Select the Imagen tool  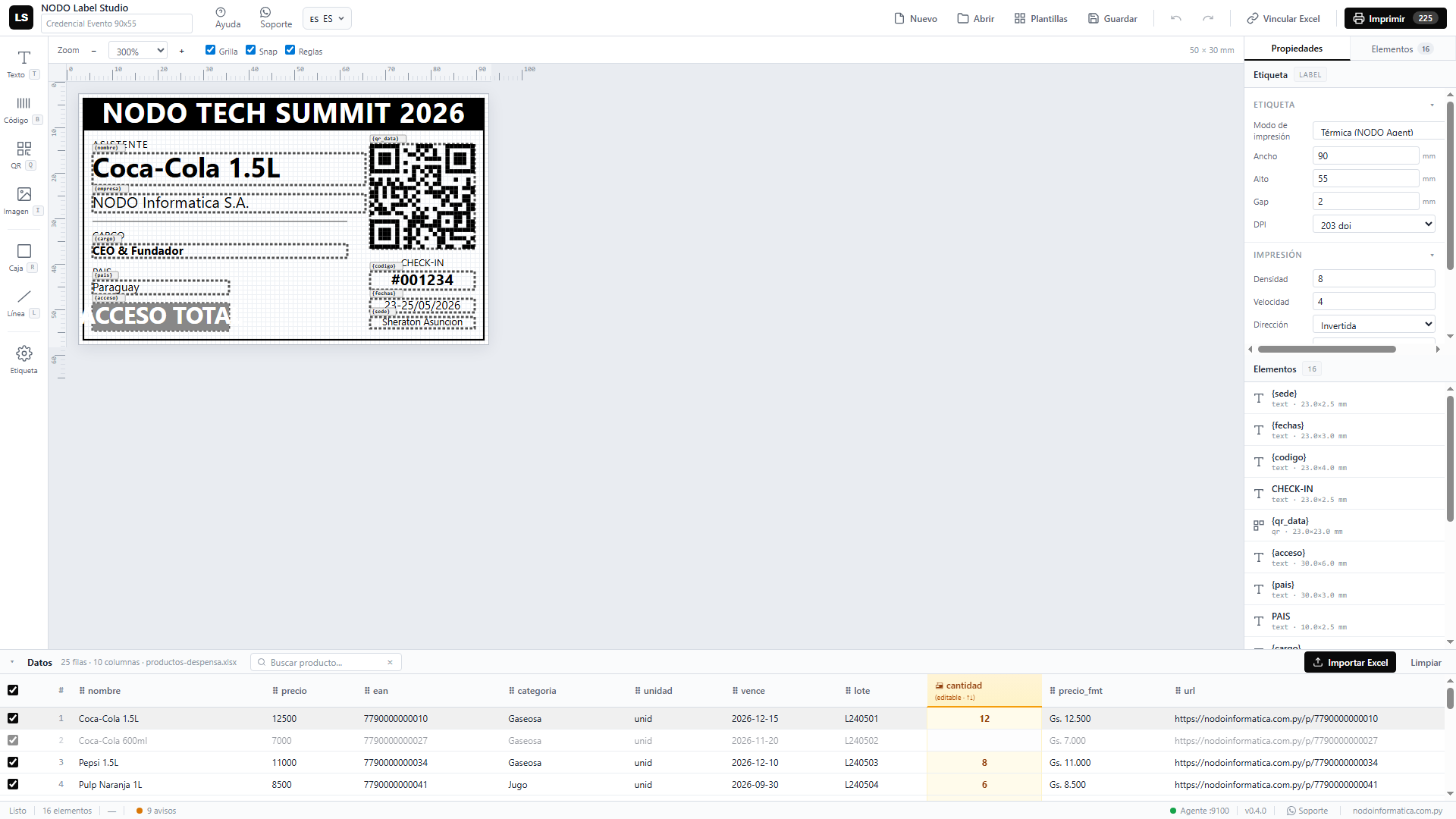(24, 200)
